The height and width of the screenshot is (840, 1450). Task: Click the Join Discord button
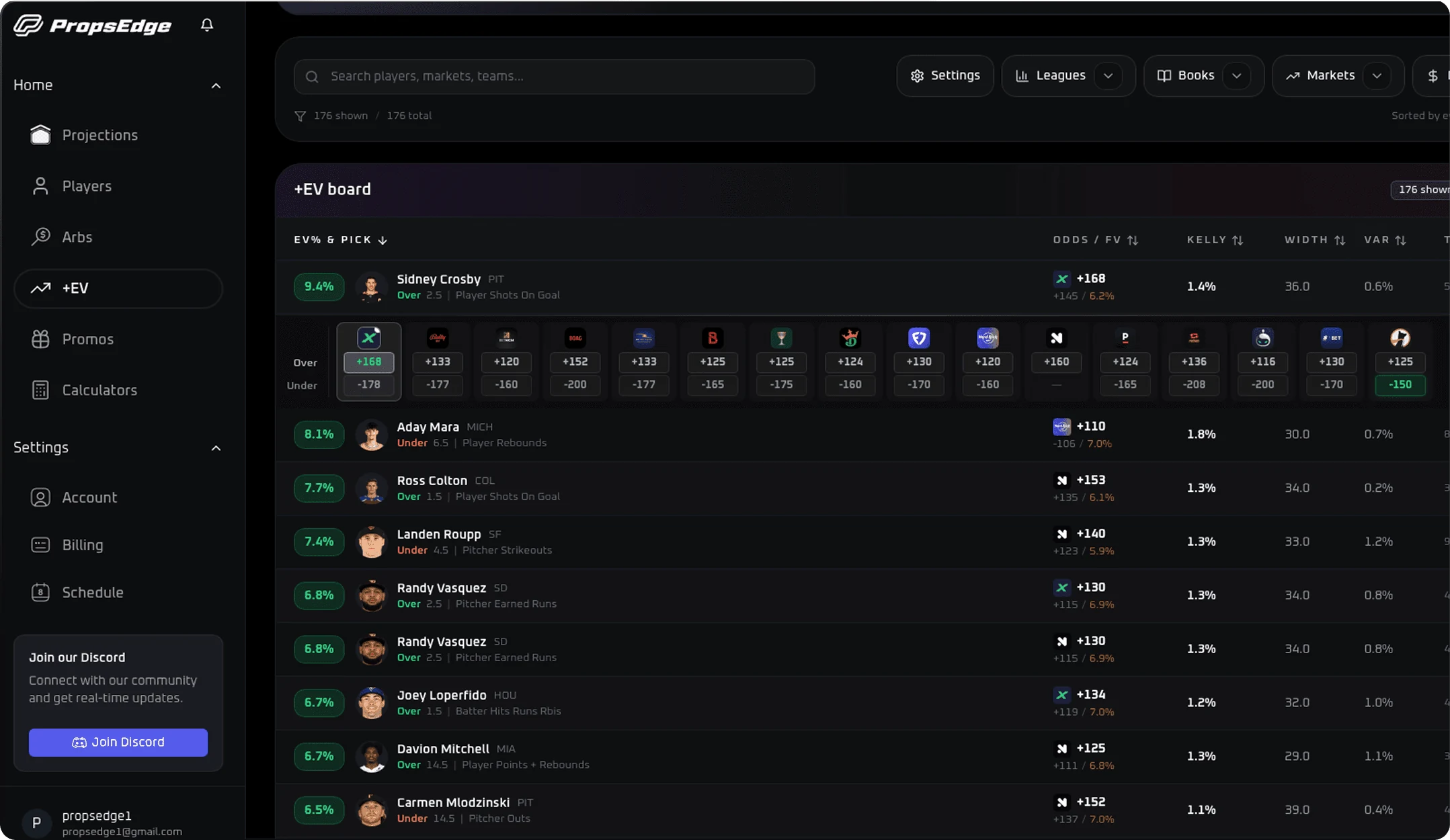pos(118,742)
